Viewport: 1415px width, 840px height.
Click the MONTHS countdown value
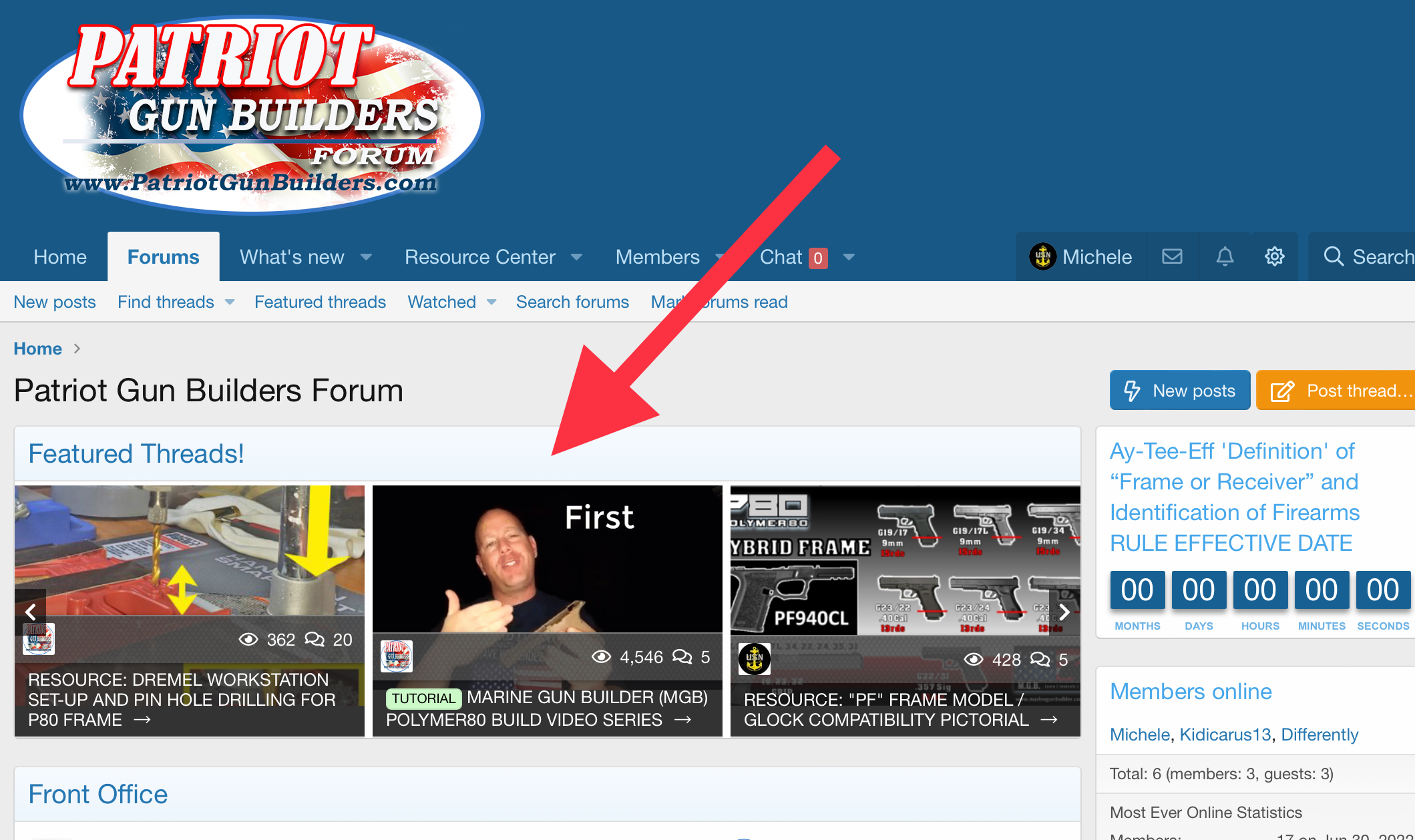tap(1137, 590)
